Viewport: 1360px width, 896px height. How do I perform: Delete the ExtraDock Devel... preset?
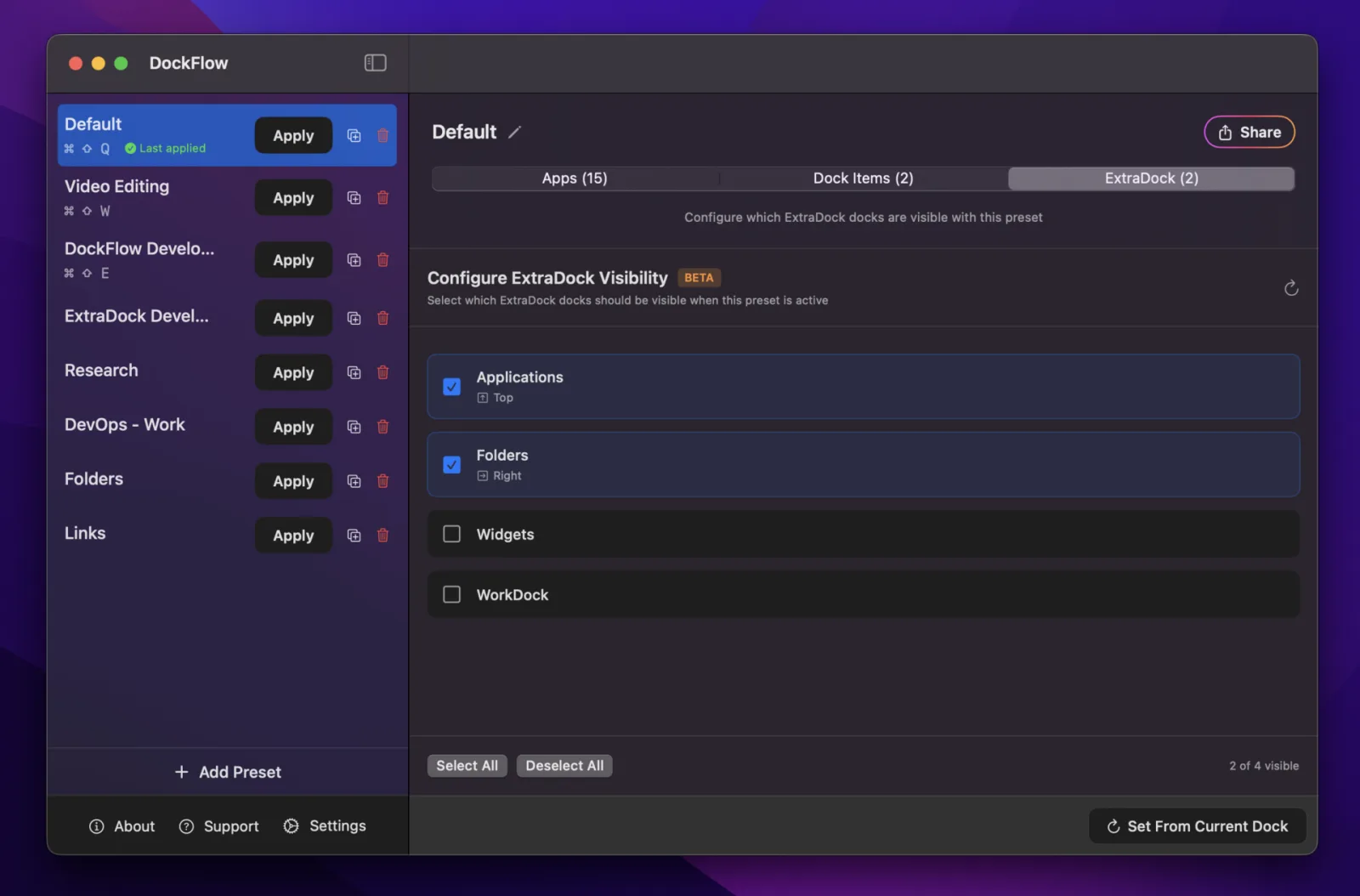click(x=382, y=318)
